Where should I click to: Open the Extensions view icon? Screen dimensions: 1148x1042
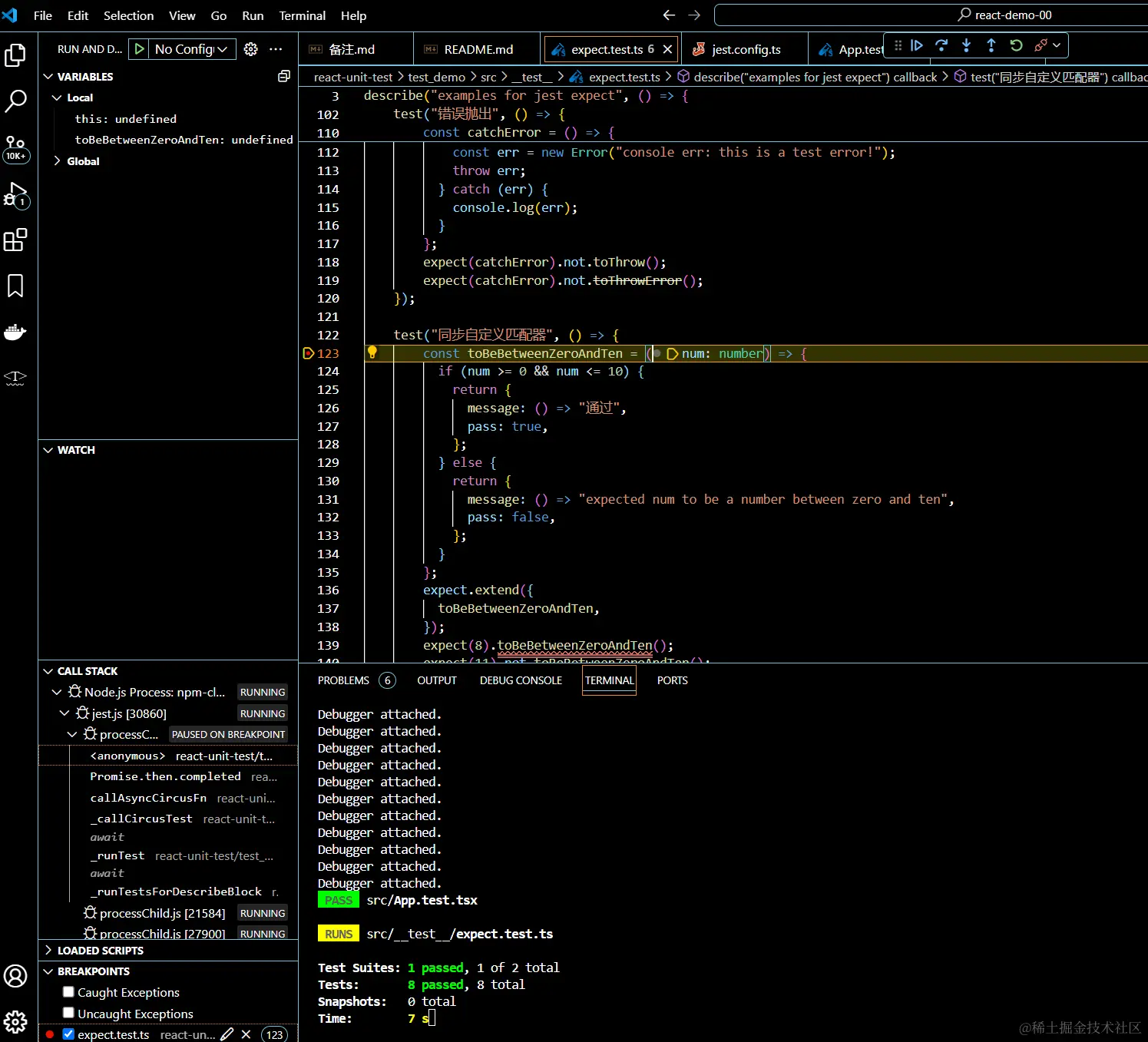15,240
